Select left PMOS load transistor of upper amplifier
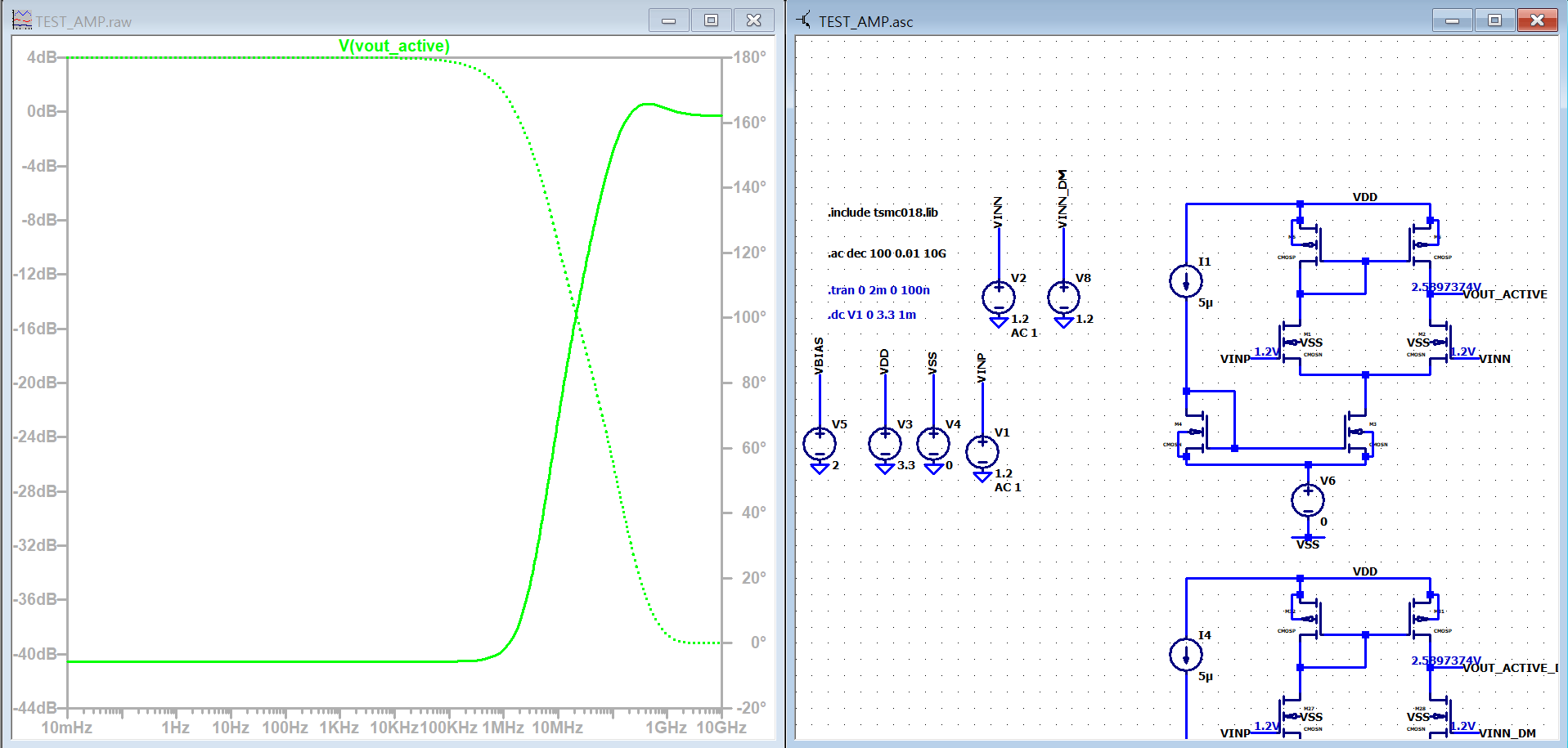 [1307, 244]
